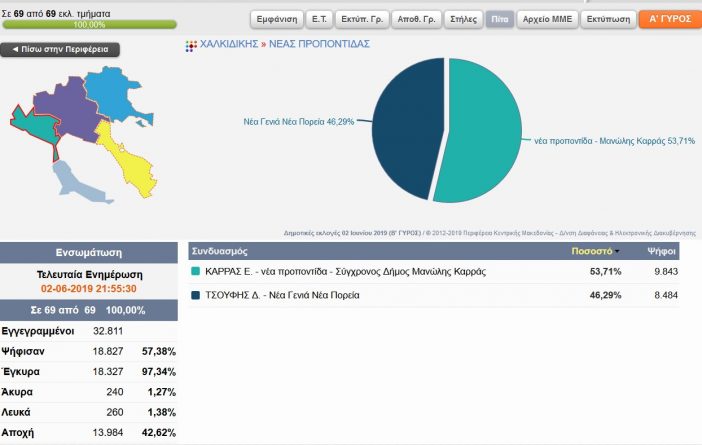The image size is (702, 445).
Task: Sort by the Ποσοστό column header
Action: [x=592, y=251]
